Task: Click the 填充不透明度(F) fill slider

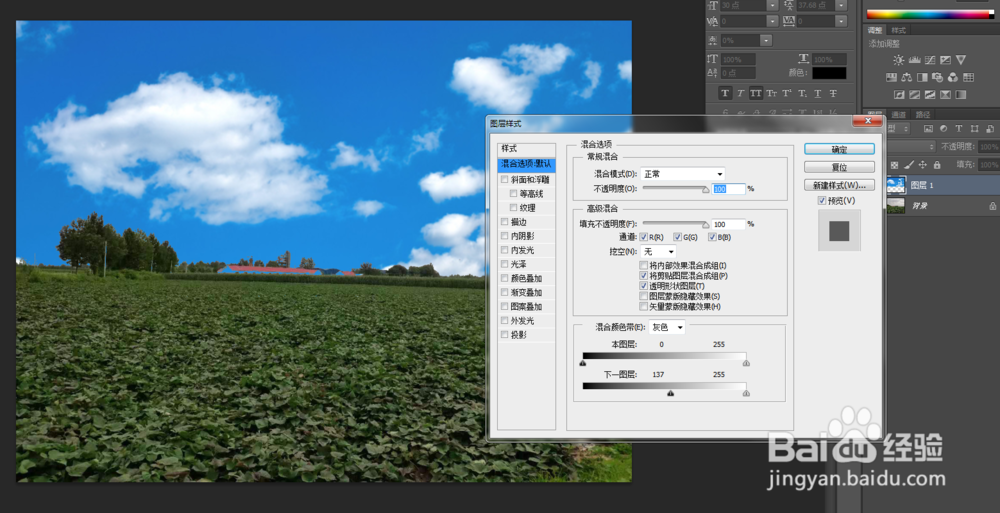Action: pyautogui.click(x=675, y=225)
